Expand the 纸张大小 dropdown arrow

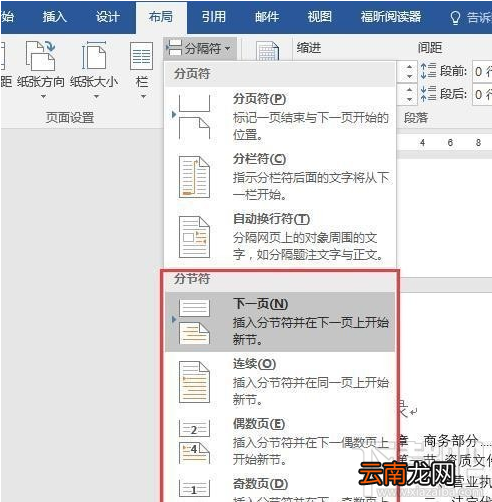click(x=96, y=97)
